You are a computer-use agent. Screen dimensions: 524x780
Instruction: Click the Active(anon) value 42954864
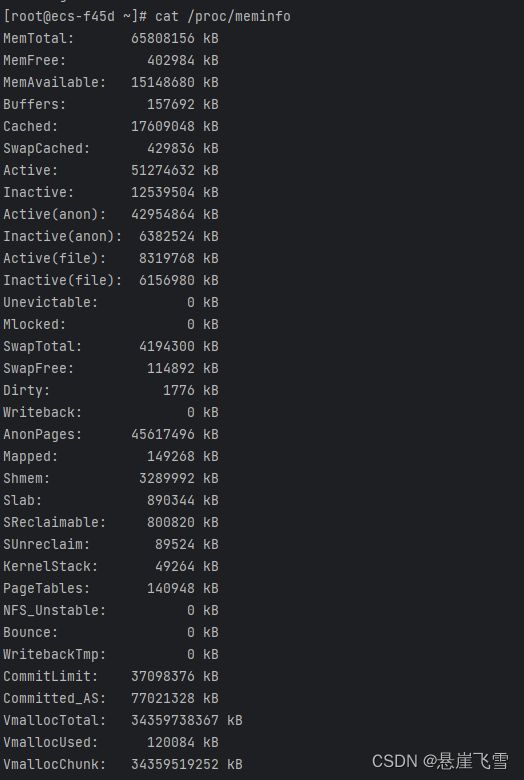tap(163, 214)
